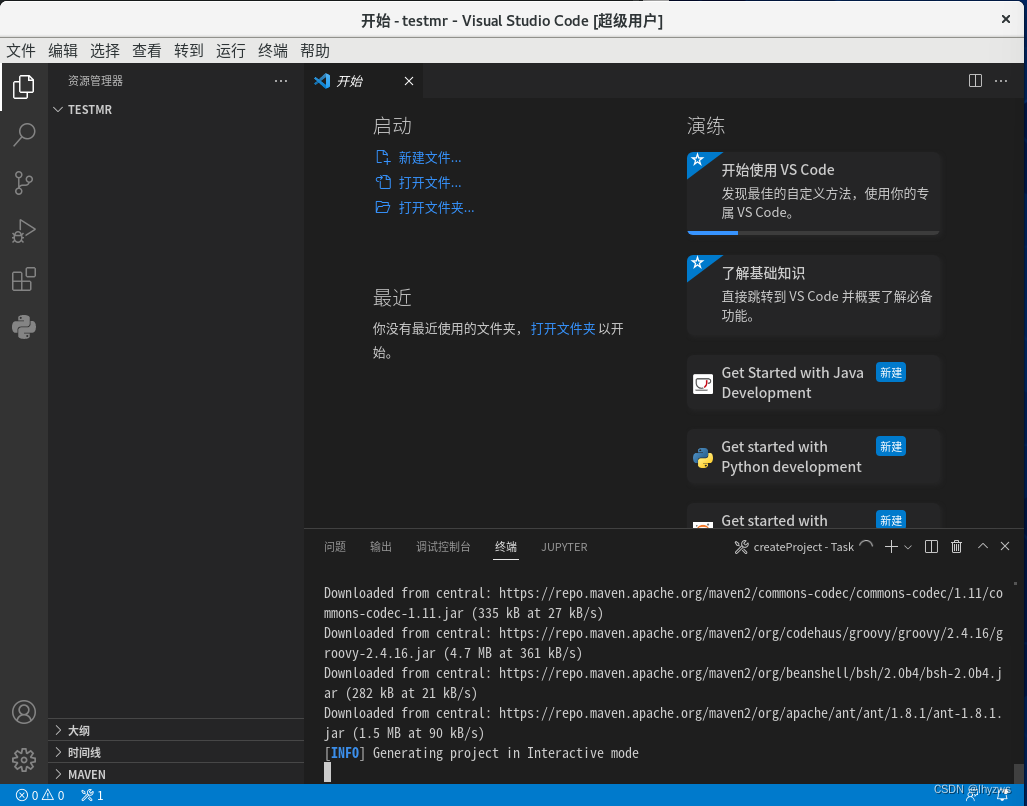
Task: Switch to the 输出 panel tab
Action: tap(381, 547)
